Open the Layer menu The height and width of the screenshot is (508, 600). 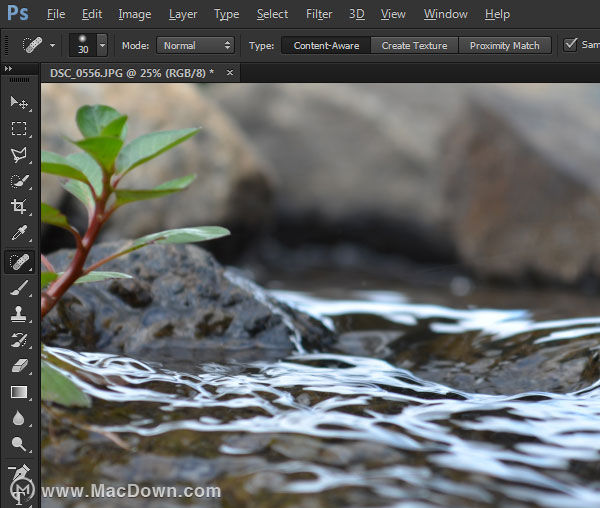[183, 14]
